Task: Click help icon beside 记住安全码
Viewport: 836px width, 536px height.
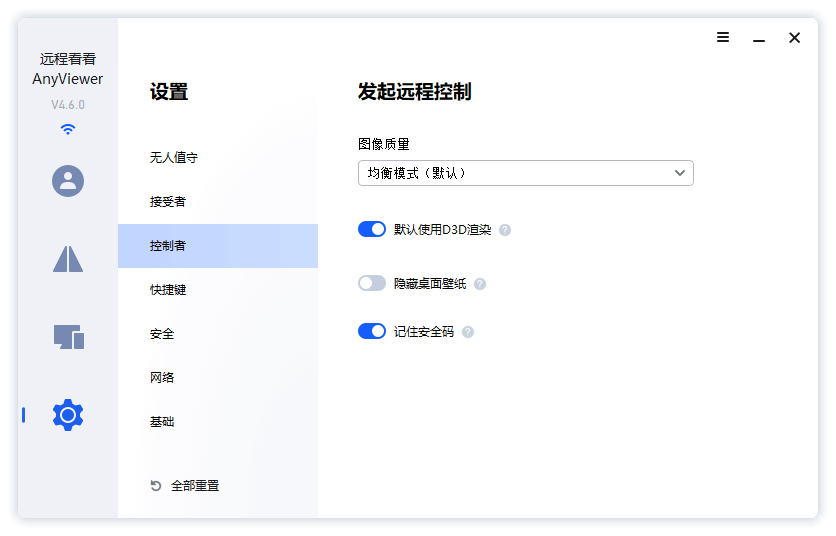Action: (468, 332)
